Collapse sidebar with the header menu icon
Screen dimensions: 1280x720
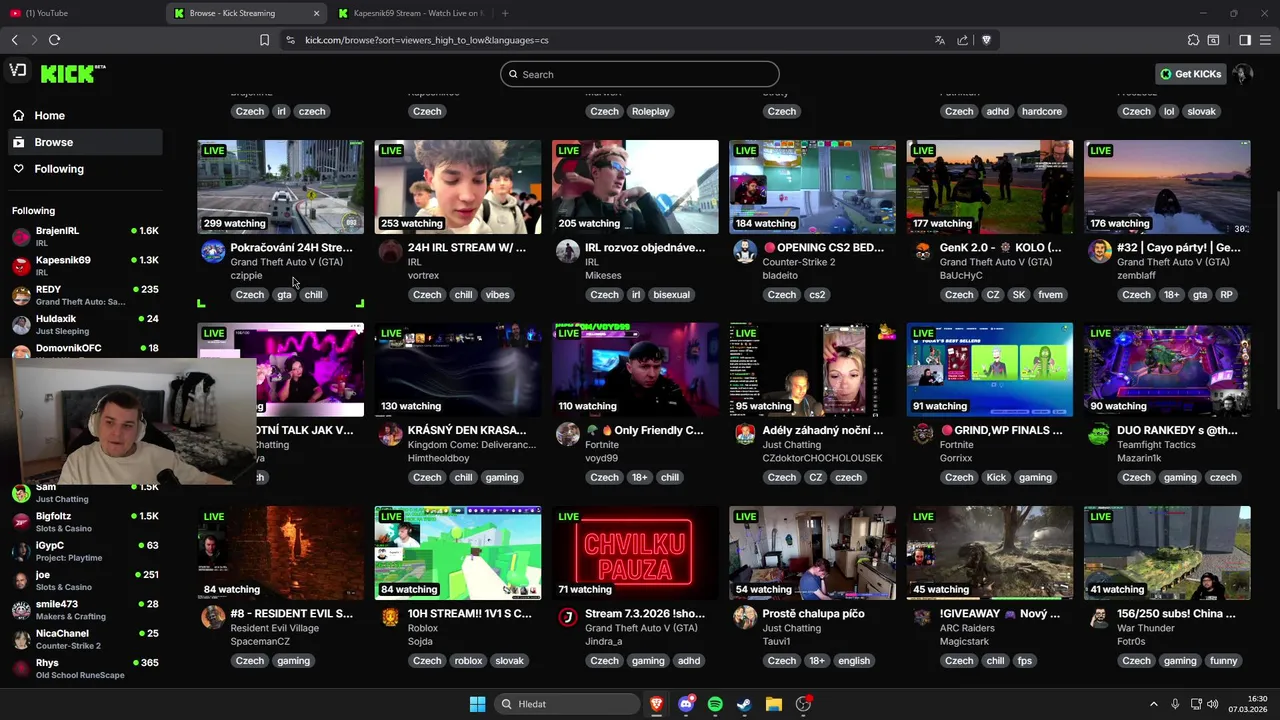[18, 70]
